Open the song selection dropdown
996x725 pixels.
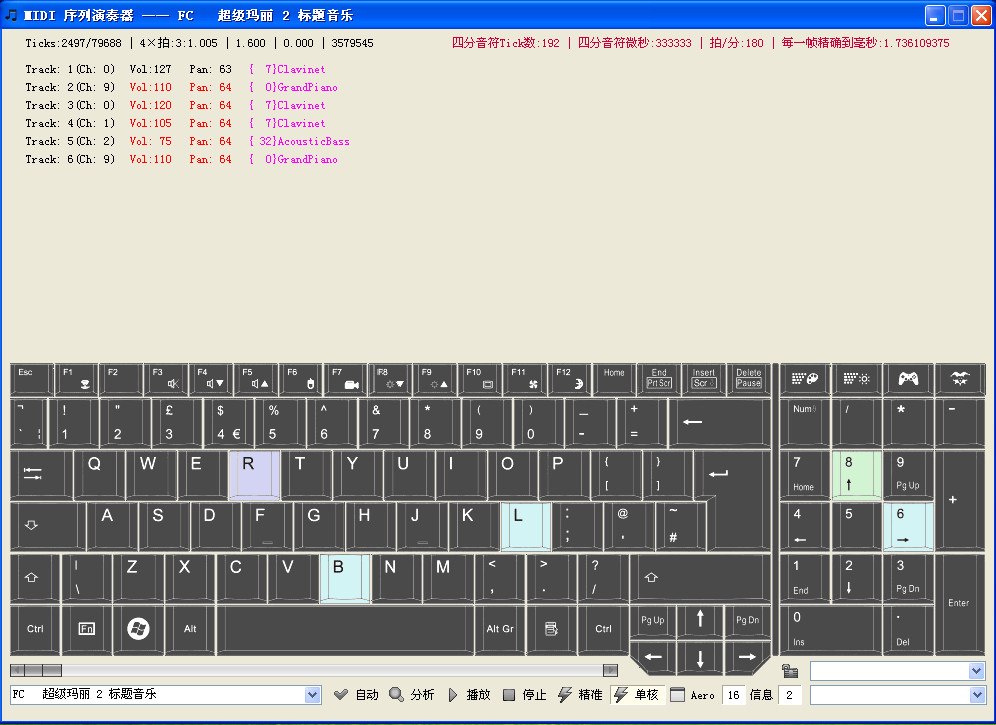click(x=312, y=695)
